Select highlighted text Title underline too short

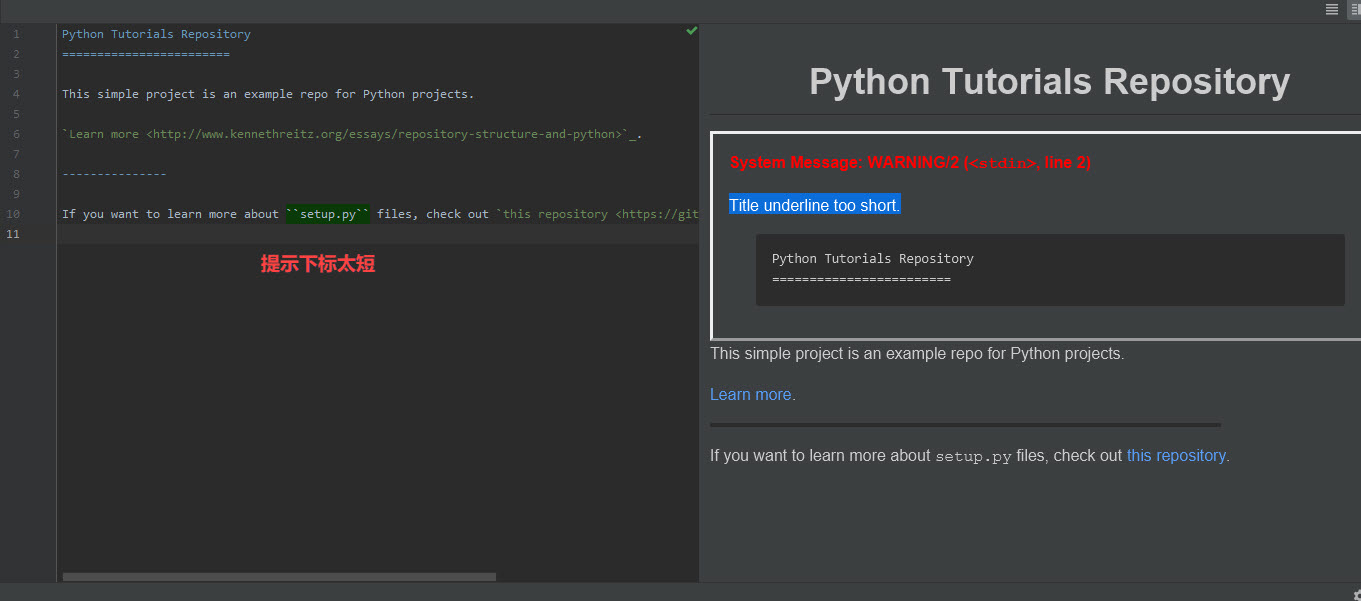point(813,205)
